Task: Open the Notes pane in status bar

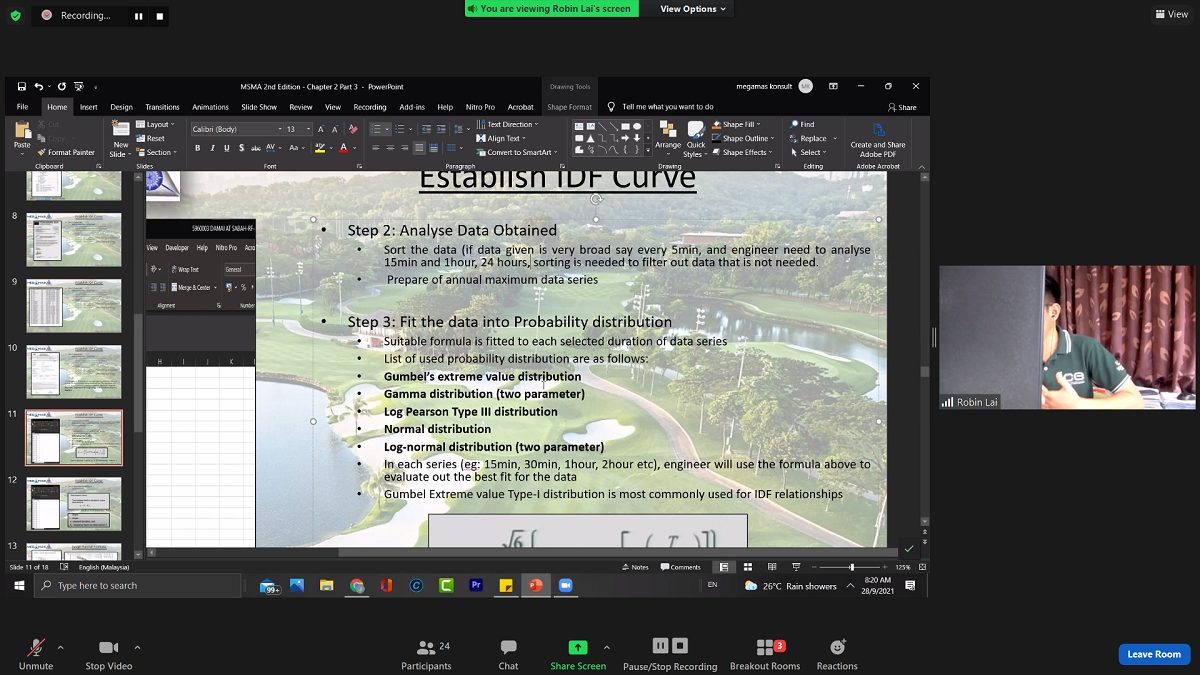Action: click(635, 567)
